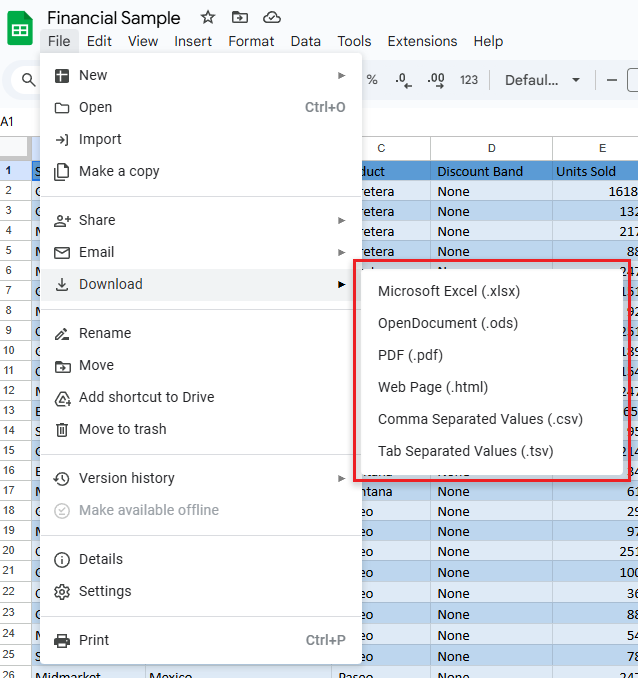This screenshot has height=678, width=638.
Task: Choose Add shortcut to Drive
Action: pyautogui.click(x=201, y=397)
